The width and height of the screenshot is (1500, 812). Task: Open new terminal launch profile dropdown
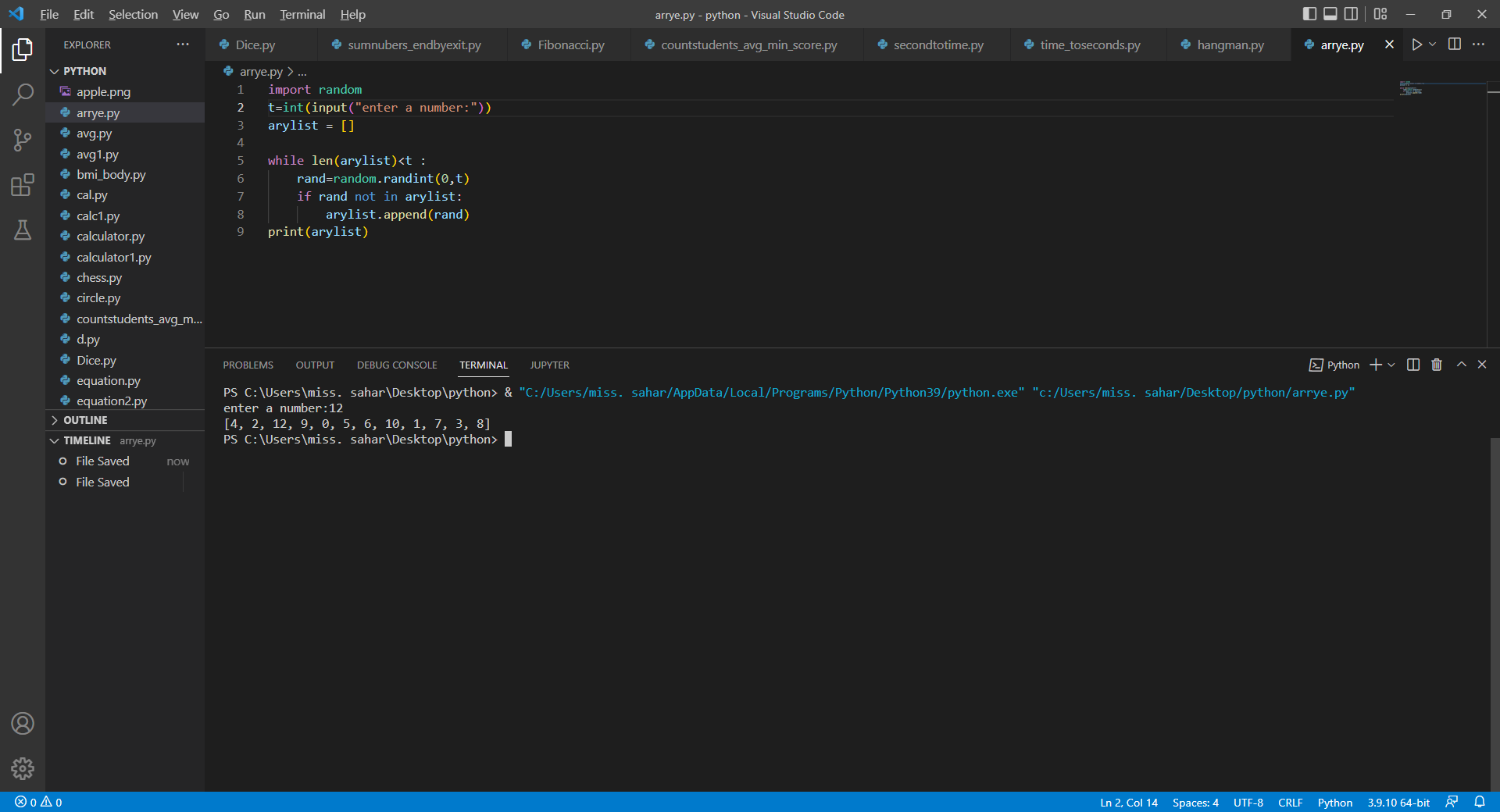[x=1391, y=365]
